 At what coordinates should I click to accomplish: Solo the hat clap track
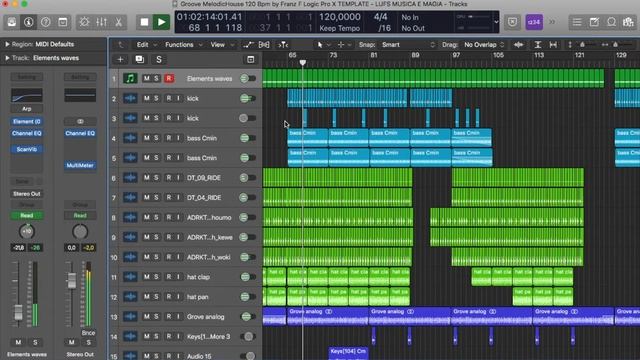pos(156,277)
